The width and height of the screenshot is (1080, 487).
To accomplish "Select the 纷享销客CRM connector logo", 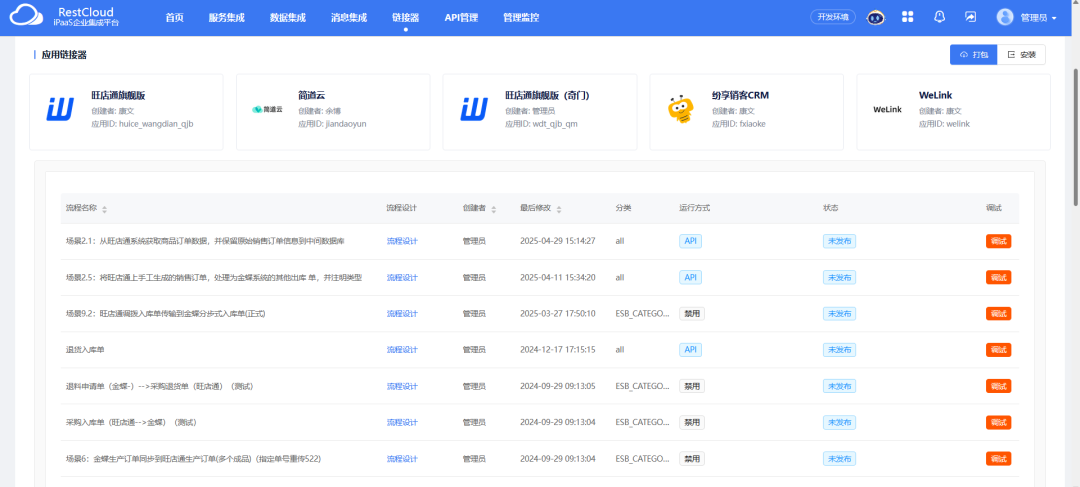I will click(x=681, y=109).
